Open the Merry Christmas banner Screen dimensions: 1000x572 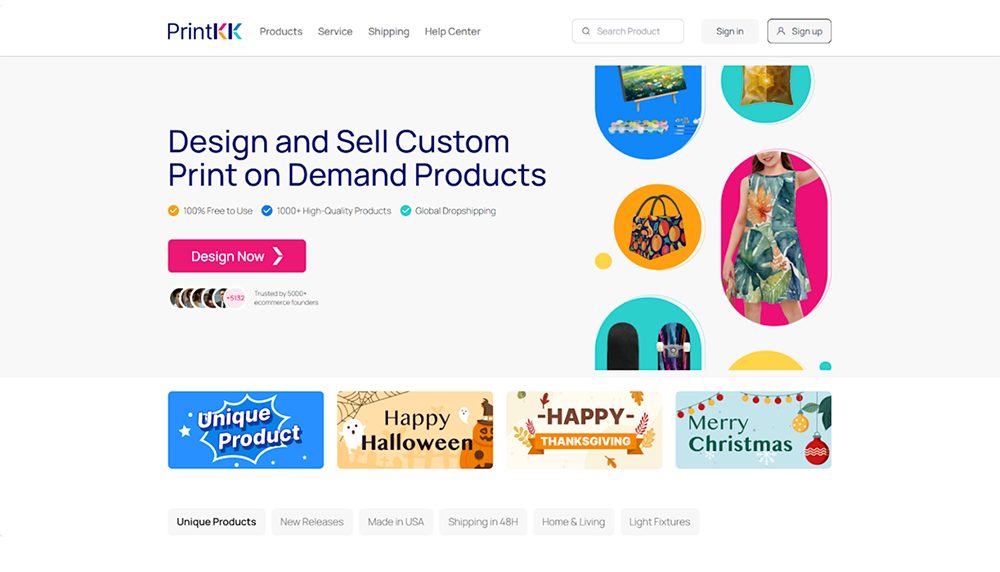point(753,430)
